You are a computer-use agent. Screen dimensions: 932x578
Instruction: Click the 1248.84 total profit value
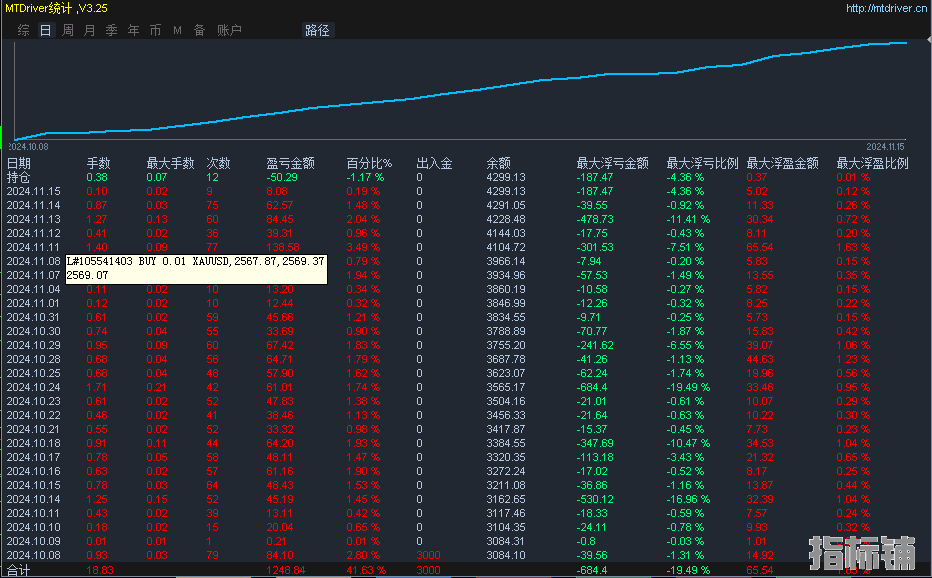pyautogui.click(x=286, y=570)
